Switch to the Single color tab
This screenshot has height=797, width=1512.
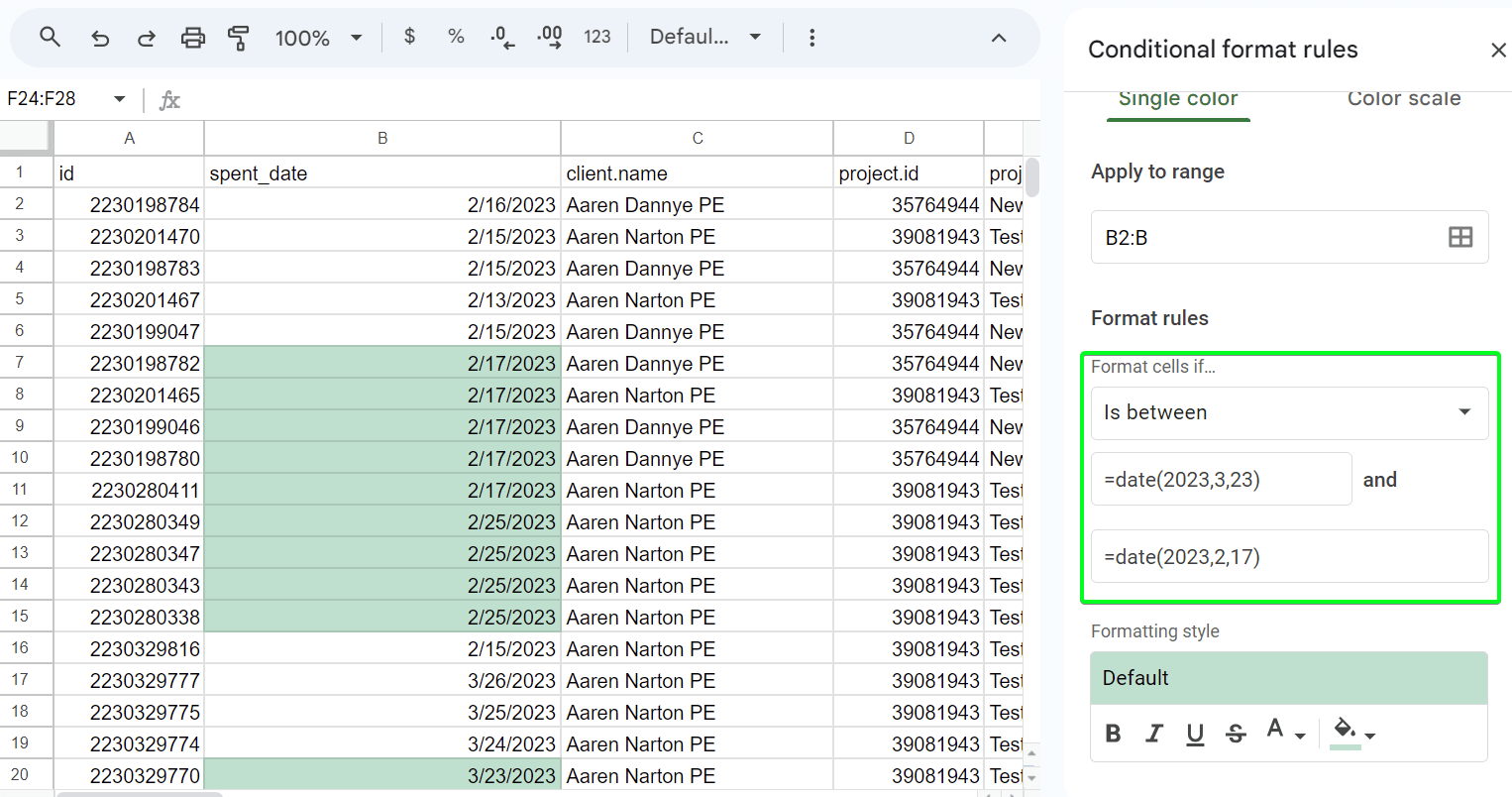[x=1178, y=99]
